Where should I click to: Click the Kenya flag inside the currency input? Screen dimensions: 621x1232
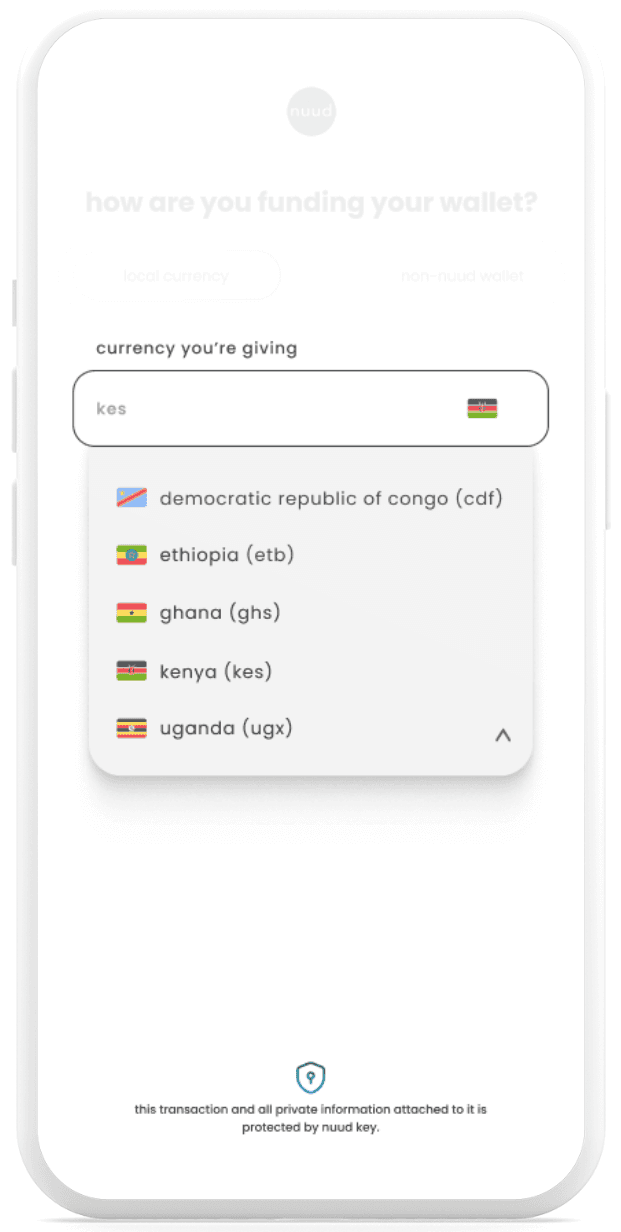[x=481, y=407]
